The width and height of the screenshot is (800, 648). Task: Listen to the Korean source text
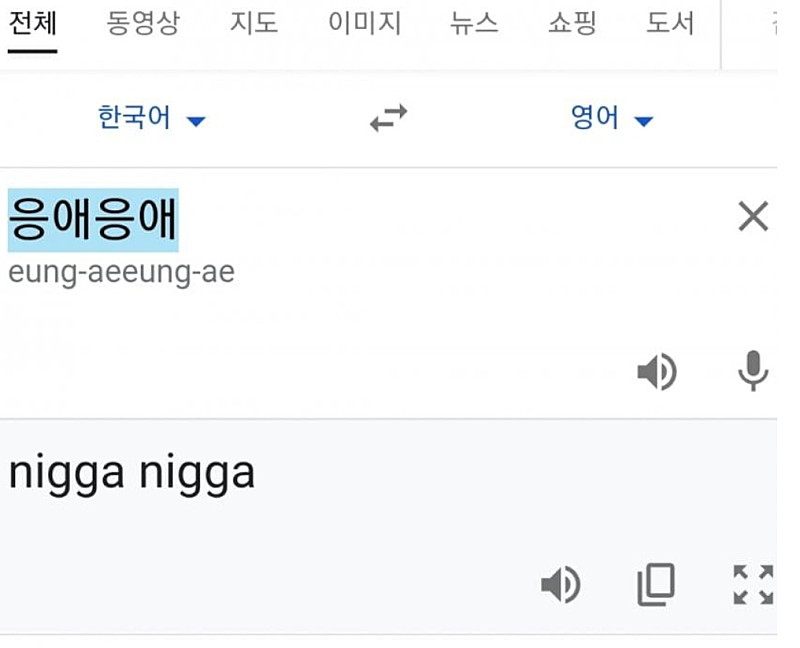click(x=657, y=372)
